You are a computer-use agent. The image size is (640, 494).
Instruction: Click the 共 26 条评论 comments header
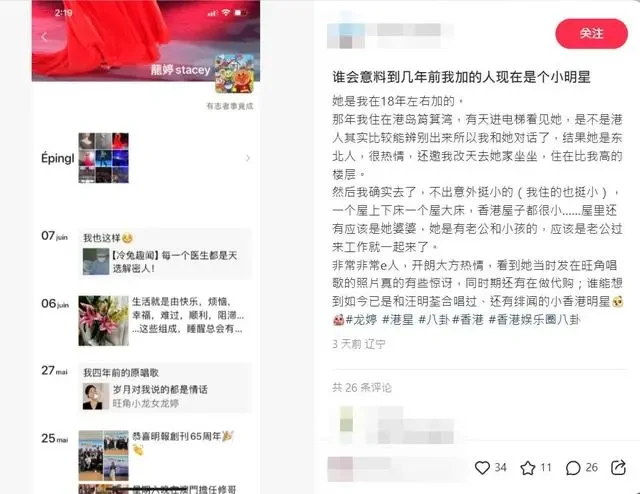(362, 387)
